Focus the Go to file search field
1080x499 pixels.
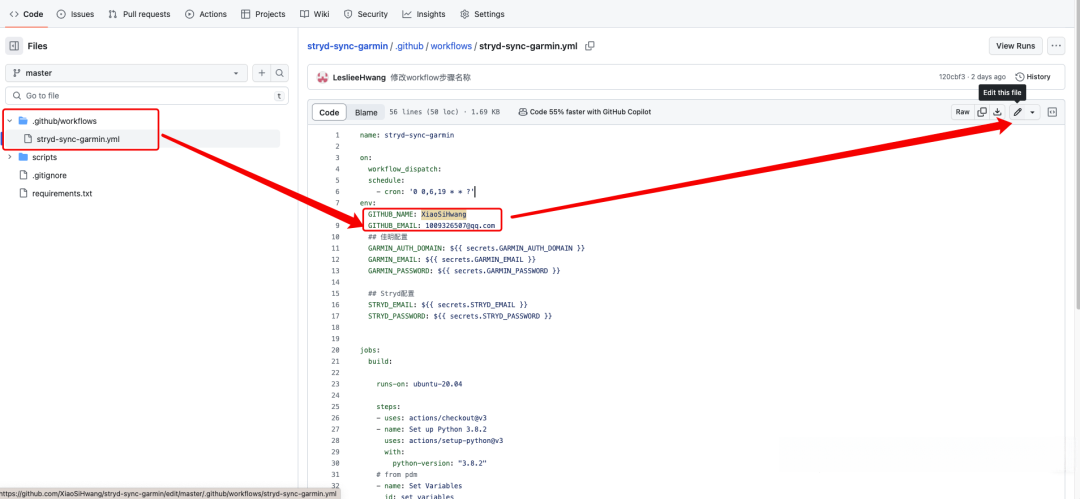pyautogui.click(x=147, y=96)
